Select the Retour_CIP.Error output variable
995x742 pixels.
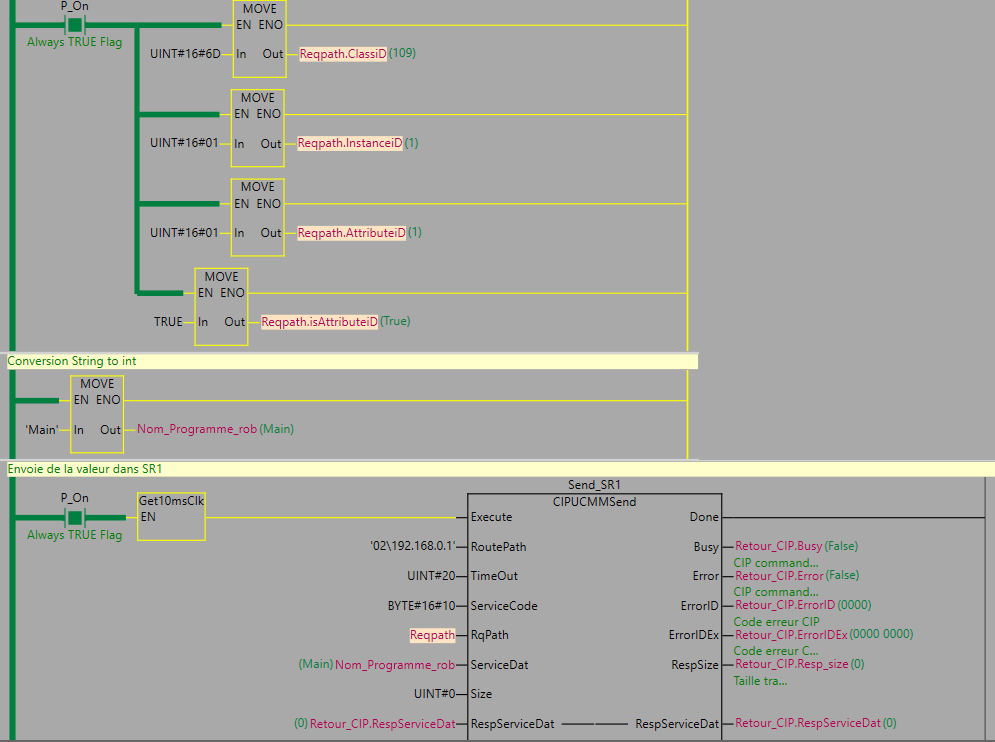[779, 576]
